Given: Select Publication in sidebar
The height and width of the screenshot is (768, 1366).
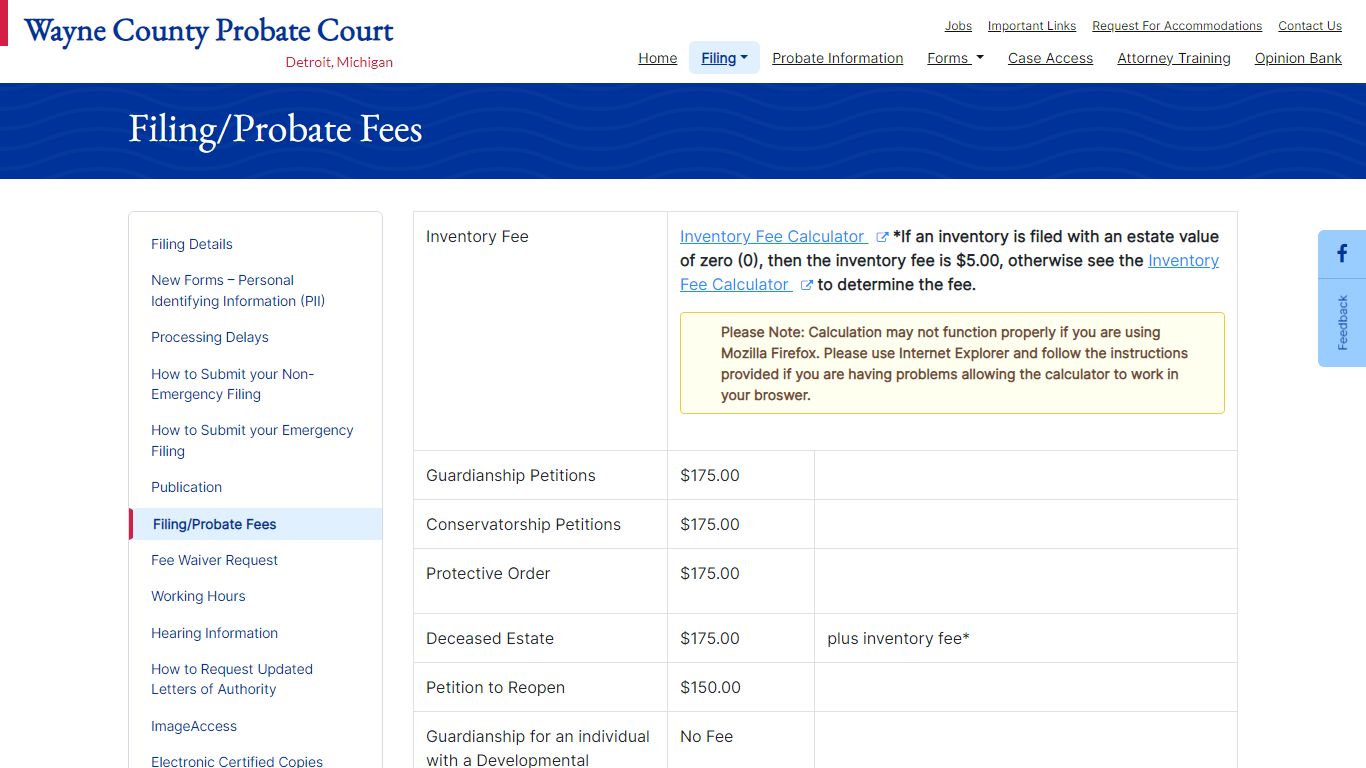Looking at the screenshot, I should click(x=187, y=487).
